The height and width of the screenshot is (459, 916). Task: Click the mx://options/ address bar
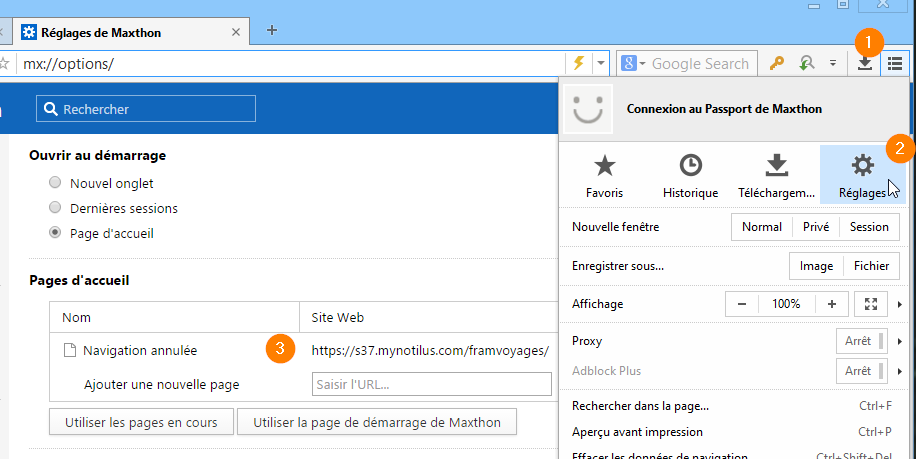290,63
